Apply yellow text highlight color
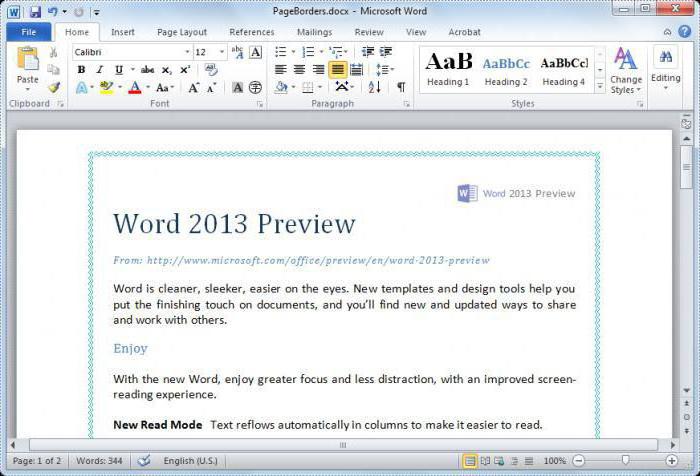 tap(106, 88)
